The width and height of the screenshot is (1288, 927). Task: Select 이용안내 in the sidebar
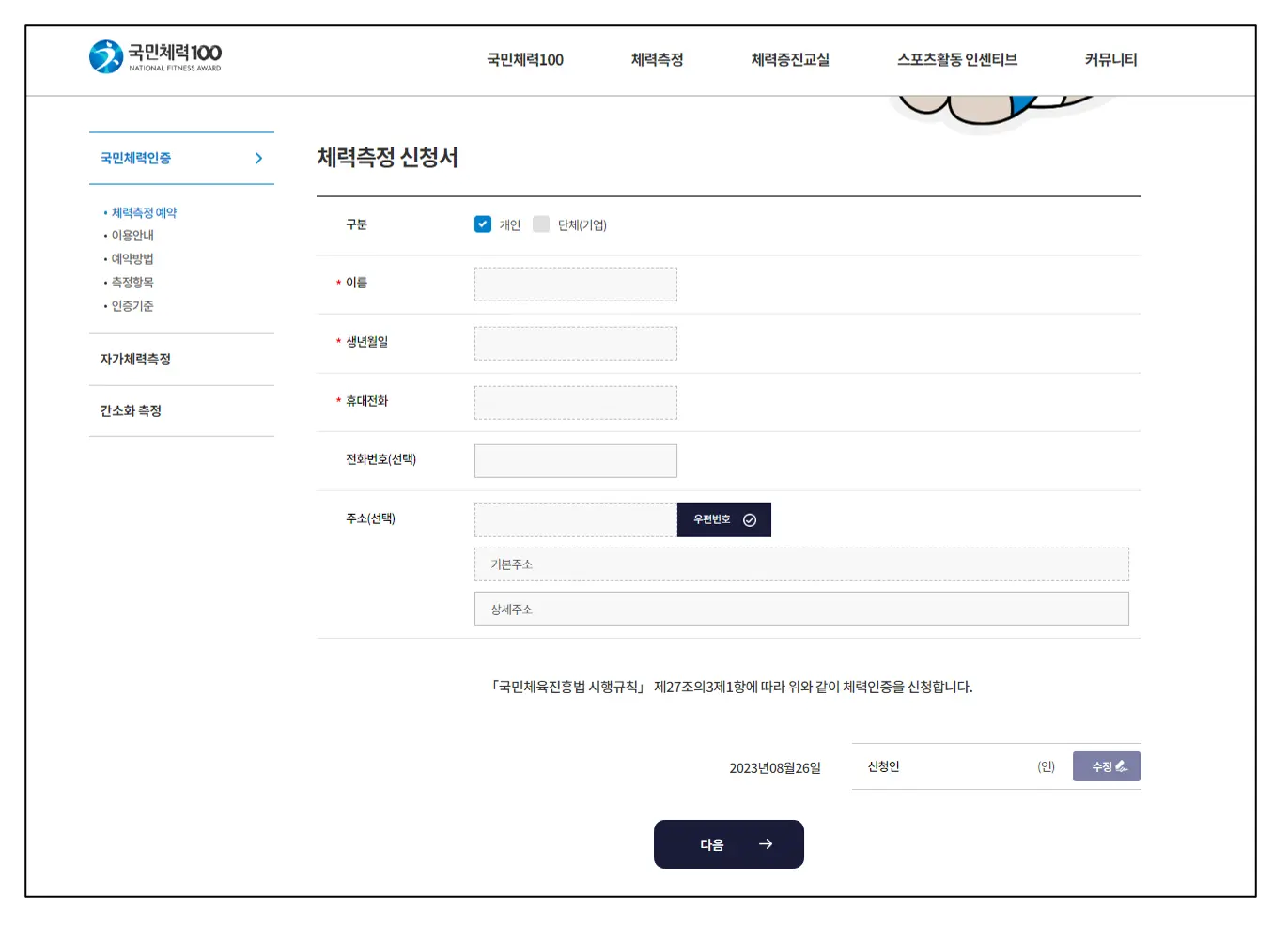(132, 235)
